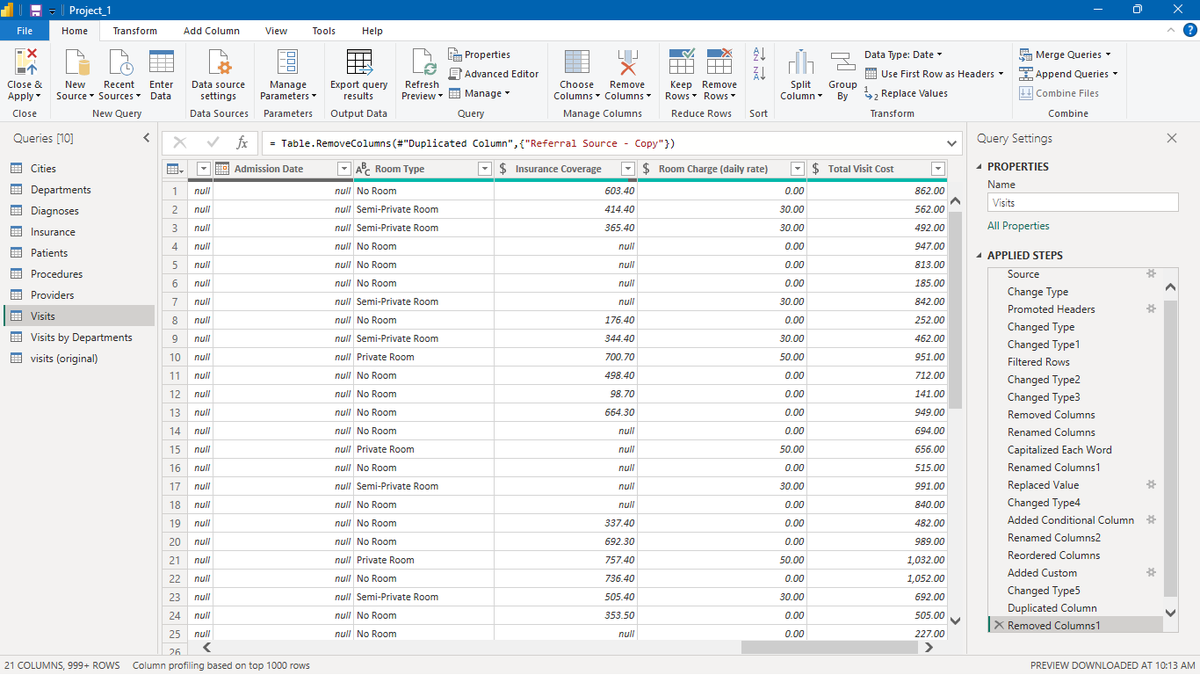This screenshot has height=675, width=1200.
Task: Open gear settings for Added Custom step
Action: coord(1151,573)
